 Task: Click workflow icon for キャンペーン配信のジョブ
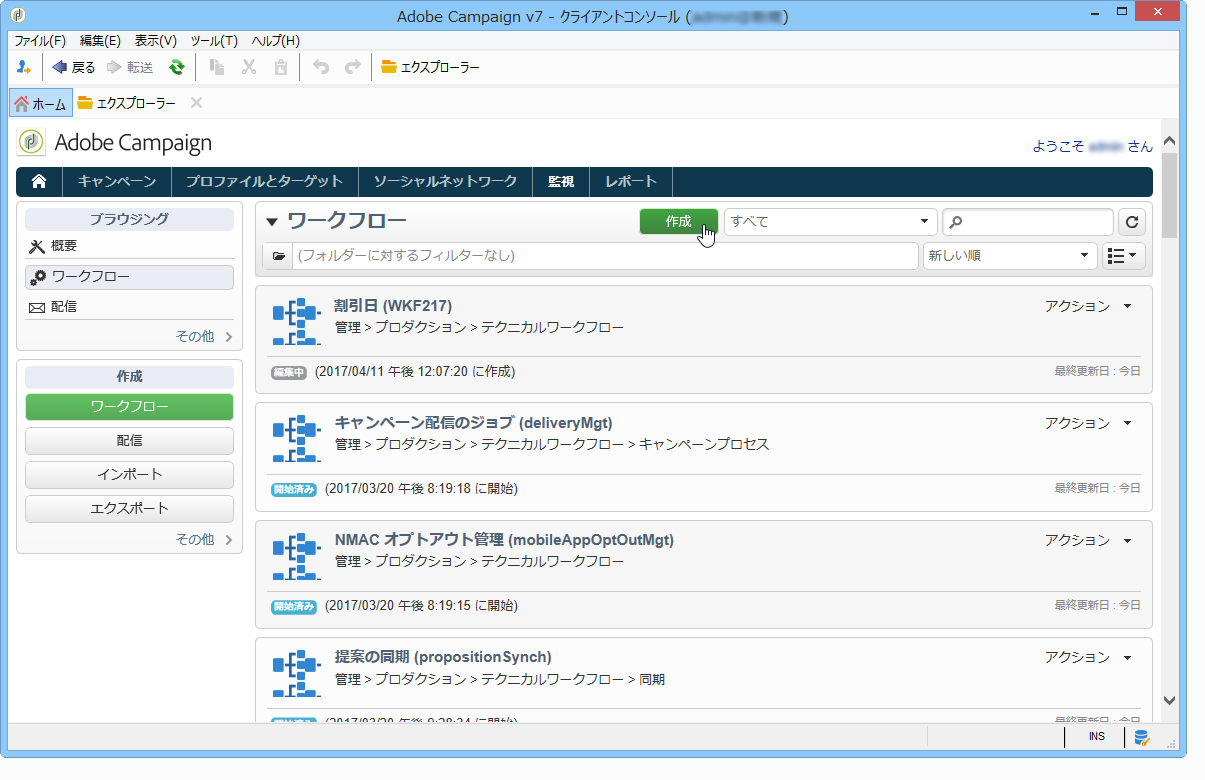297,439
